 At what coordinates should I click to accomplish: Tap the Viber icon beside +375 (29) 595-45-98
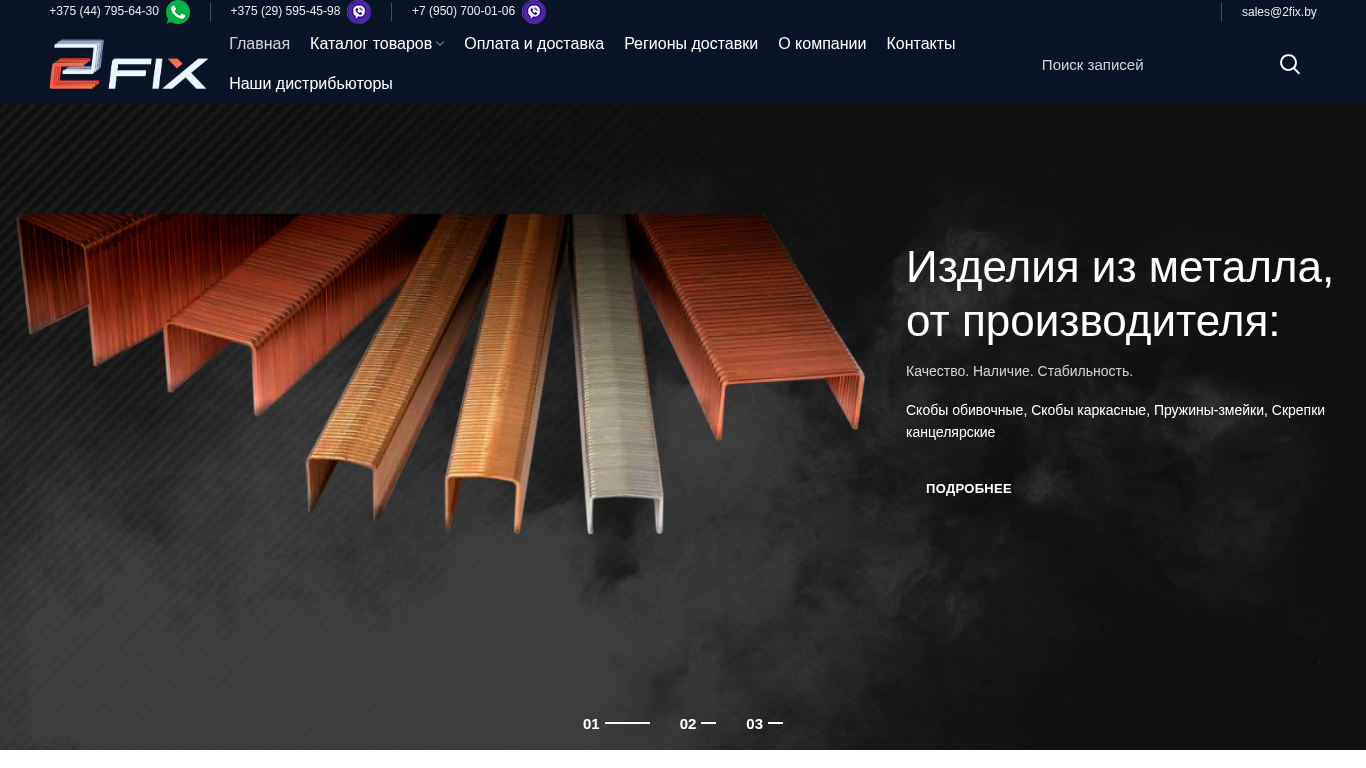pos(359,12)
